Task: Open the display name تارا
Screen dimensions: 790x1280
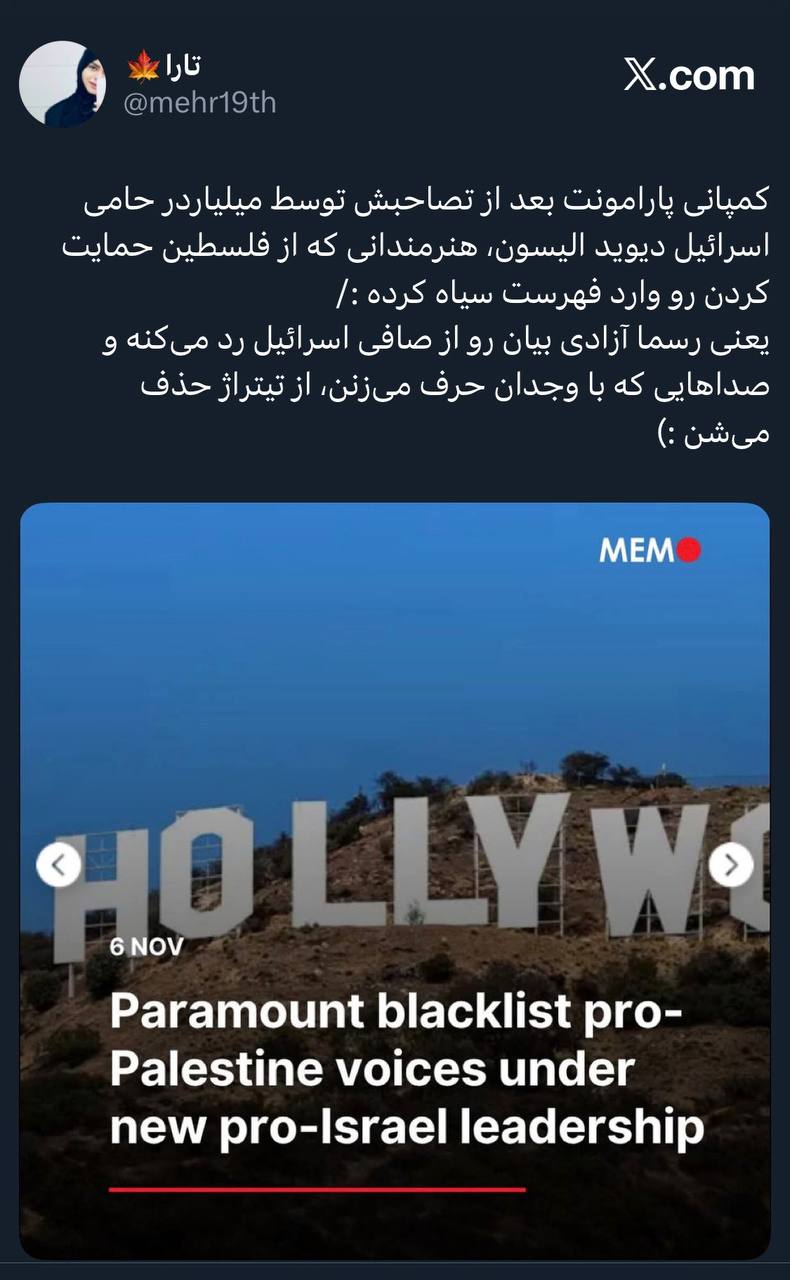Action: click(182, 67)
